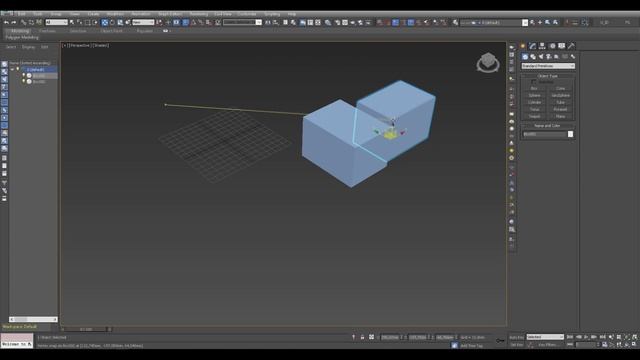This screenshot has height=360, width=640.
Task: Select the Cameras category icon
Action: click(549, 57)
